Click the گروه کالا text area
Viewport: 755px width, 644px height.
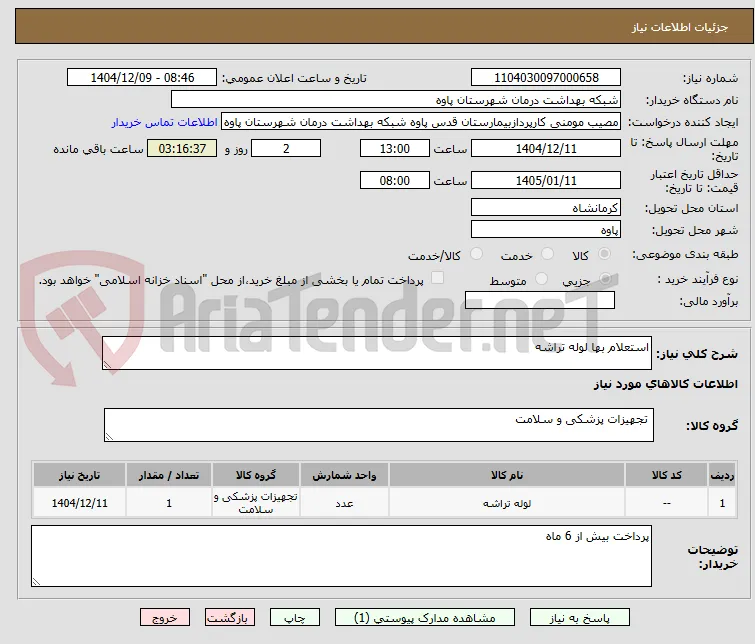(379, 424)
